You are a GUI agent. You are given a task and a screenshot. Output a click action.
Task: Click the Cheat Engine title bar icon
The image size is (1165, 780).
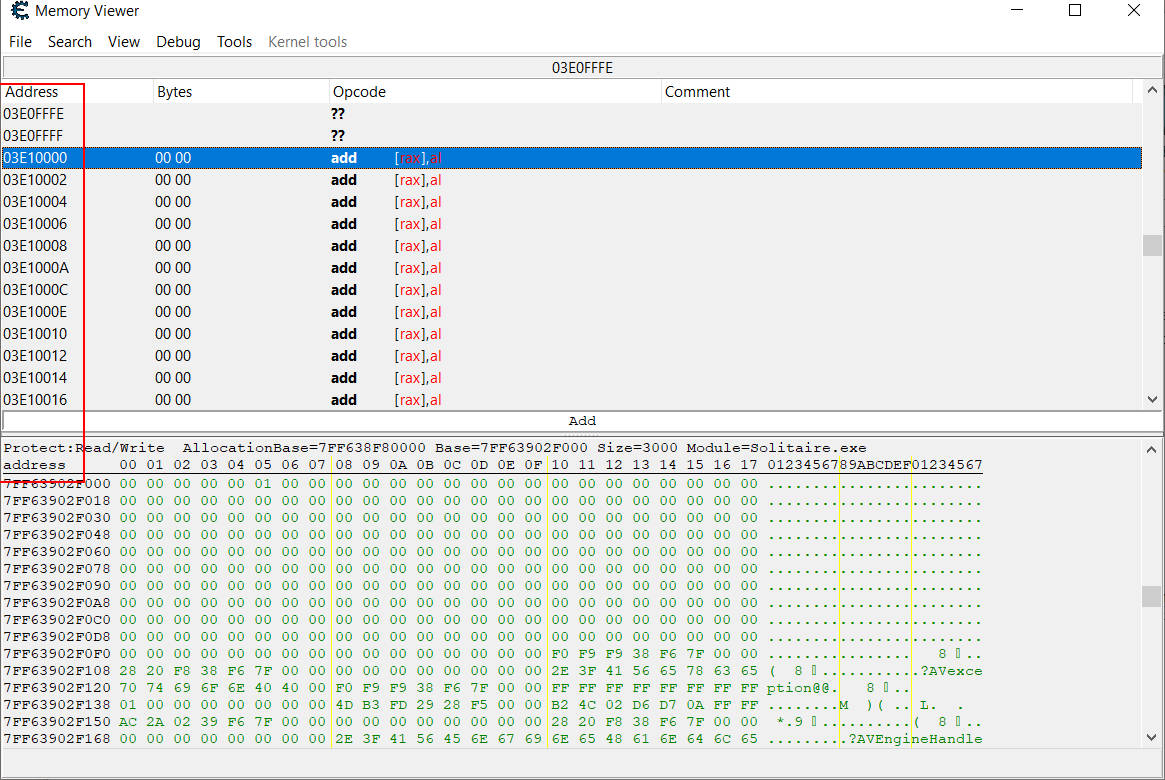[19, 12]
